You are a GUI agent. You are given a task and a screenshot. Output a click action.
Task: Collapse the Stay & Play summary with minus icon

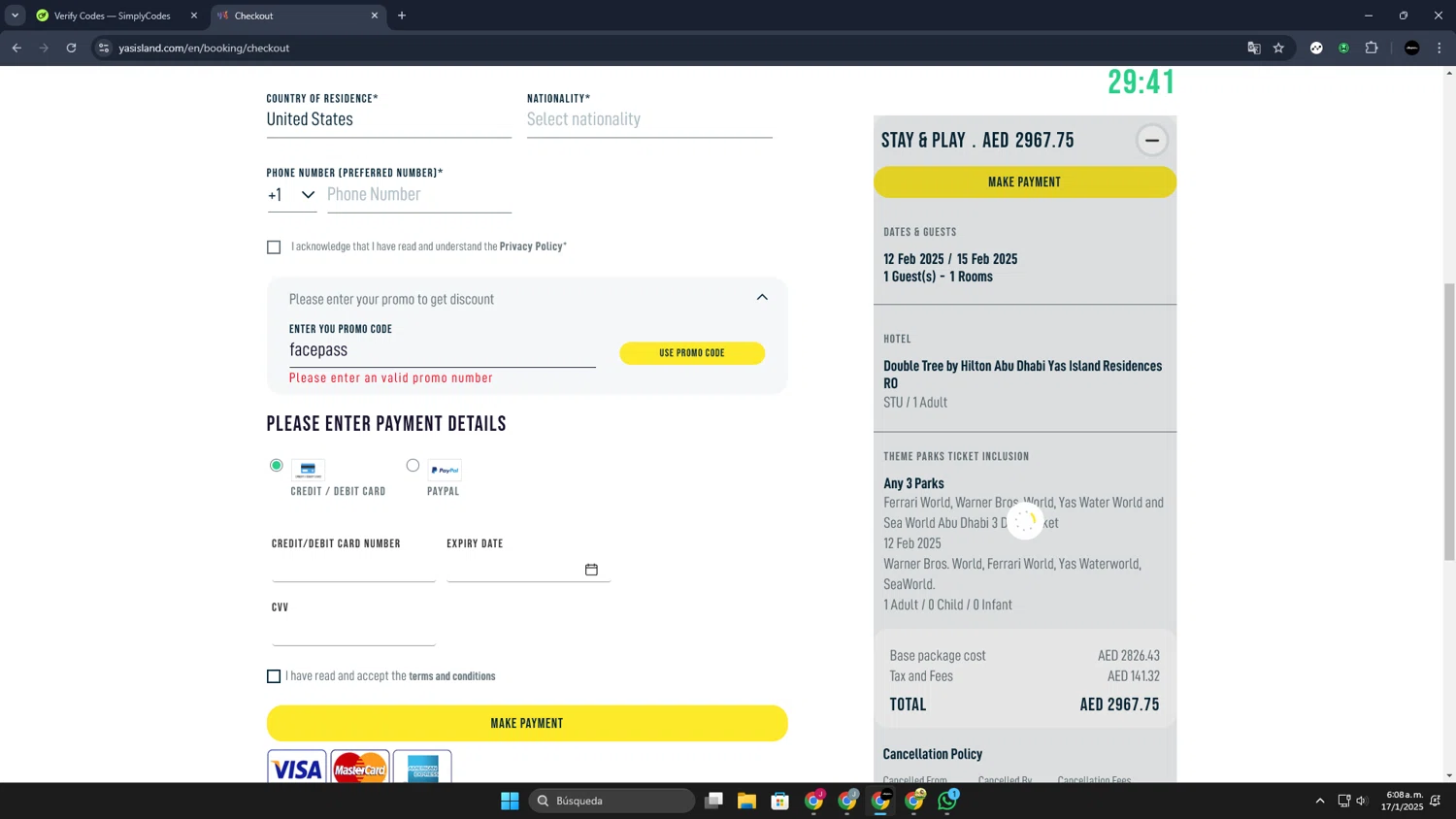click(1151, 141)
